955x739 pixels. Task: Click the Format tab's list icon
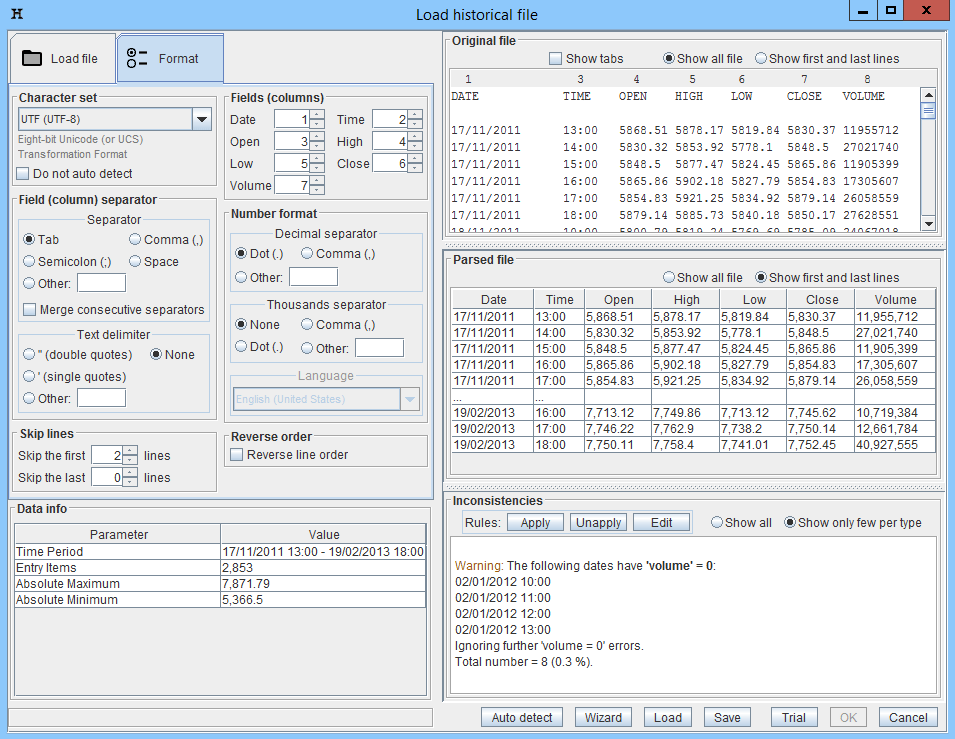(137, 58)
